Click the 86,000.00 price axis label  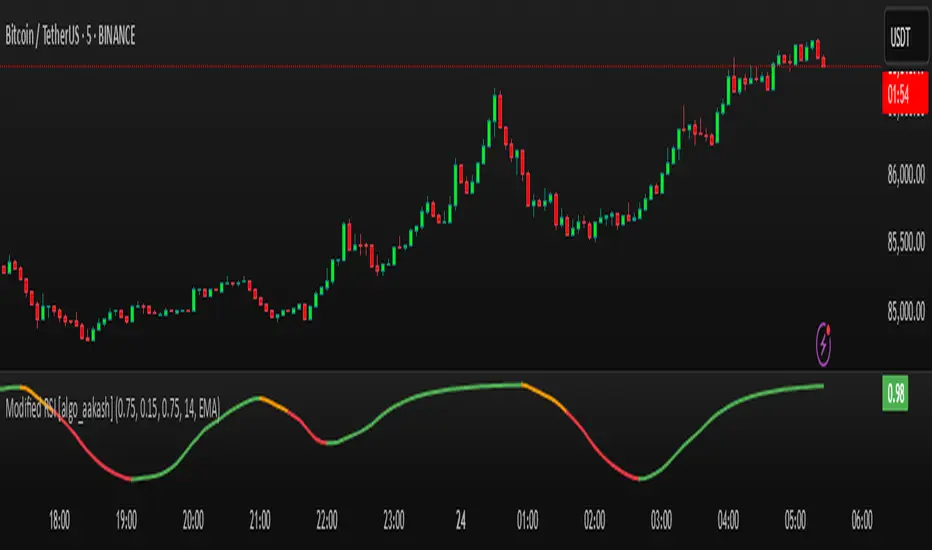click(x=906, y=174)
